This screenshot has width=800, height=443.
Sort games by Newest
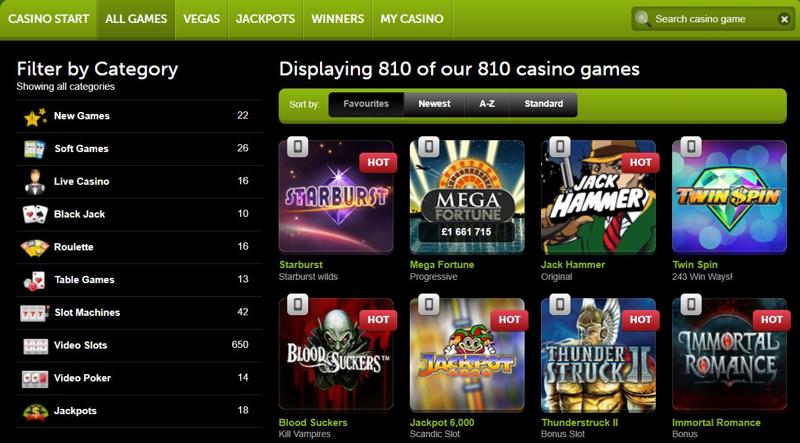coord(434,104)
